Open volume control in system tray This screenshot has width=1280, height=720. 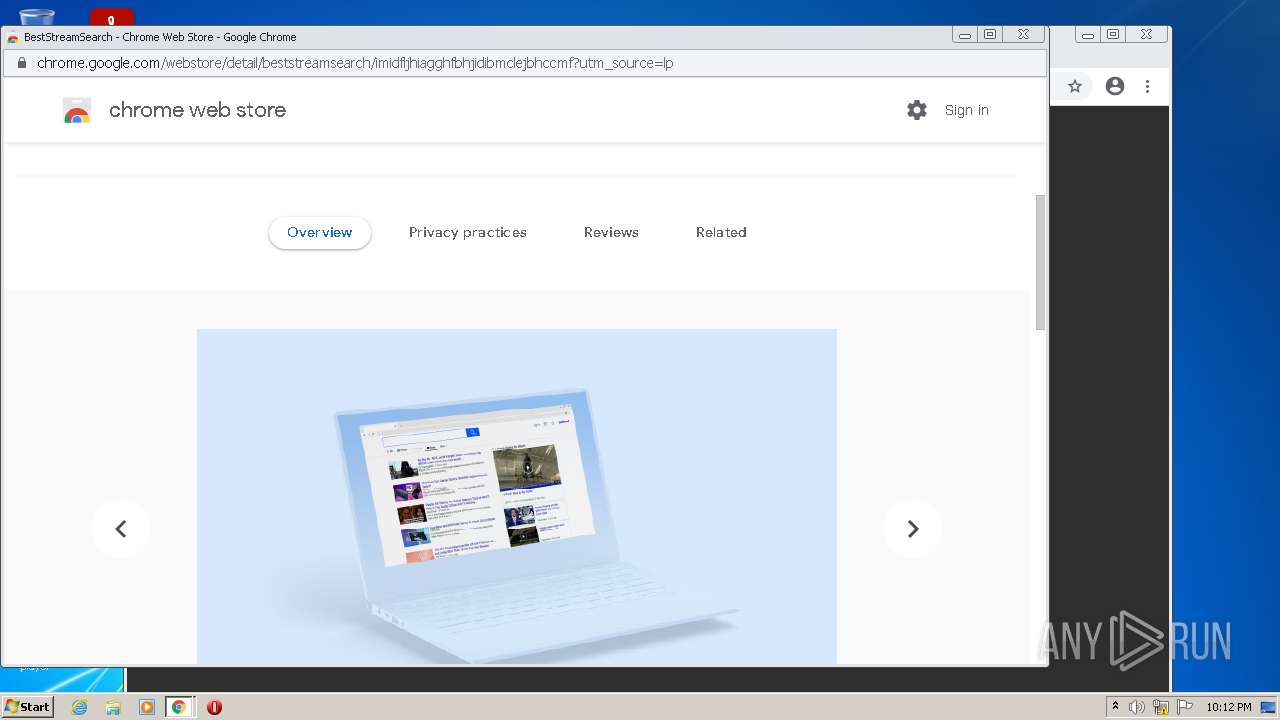(x=1137, y=707)
